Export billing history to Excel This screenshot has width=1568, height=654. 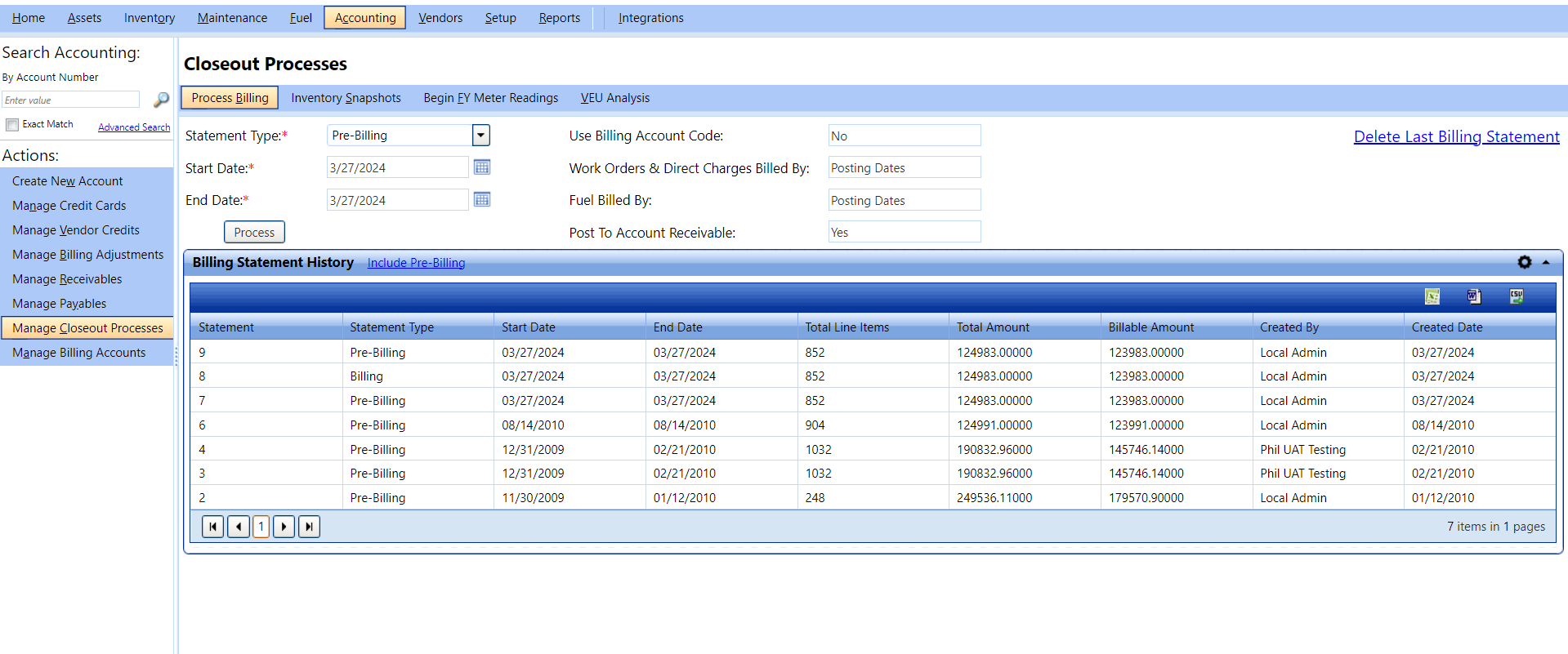[1432, 296]
